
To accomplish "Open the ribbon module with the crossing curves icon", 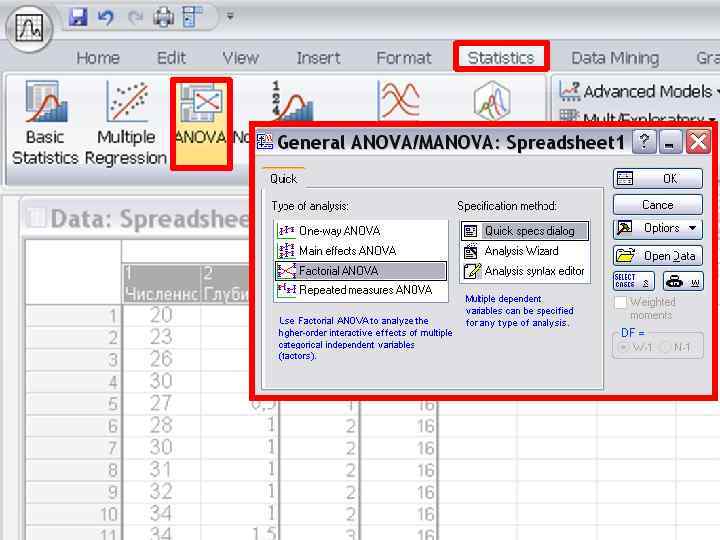I will 399,100.
